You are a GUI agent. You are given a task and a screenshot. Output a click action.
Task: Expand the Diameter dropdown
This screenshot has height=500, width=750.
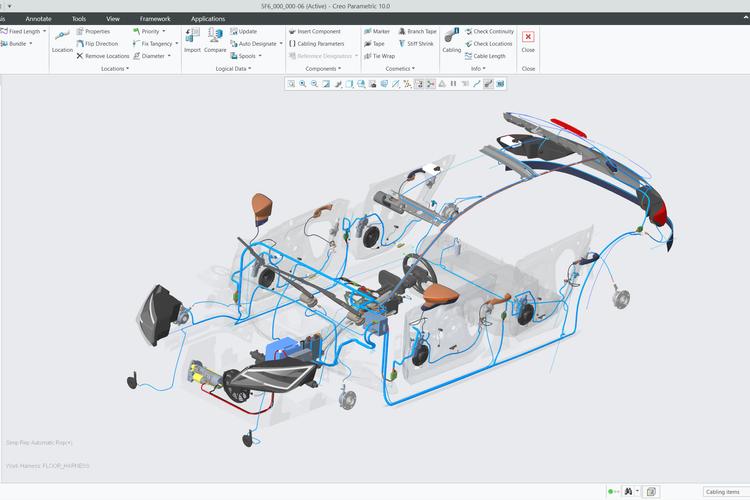coord(155,56)
